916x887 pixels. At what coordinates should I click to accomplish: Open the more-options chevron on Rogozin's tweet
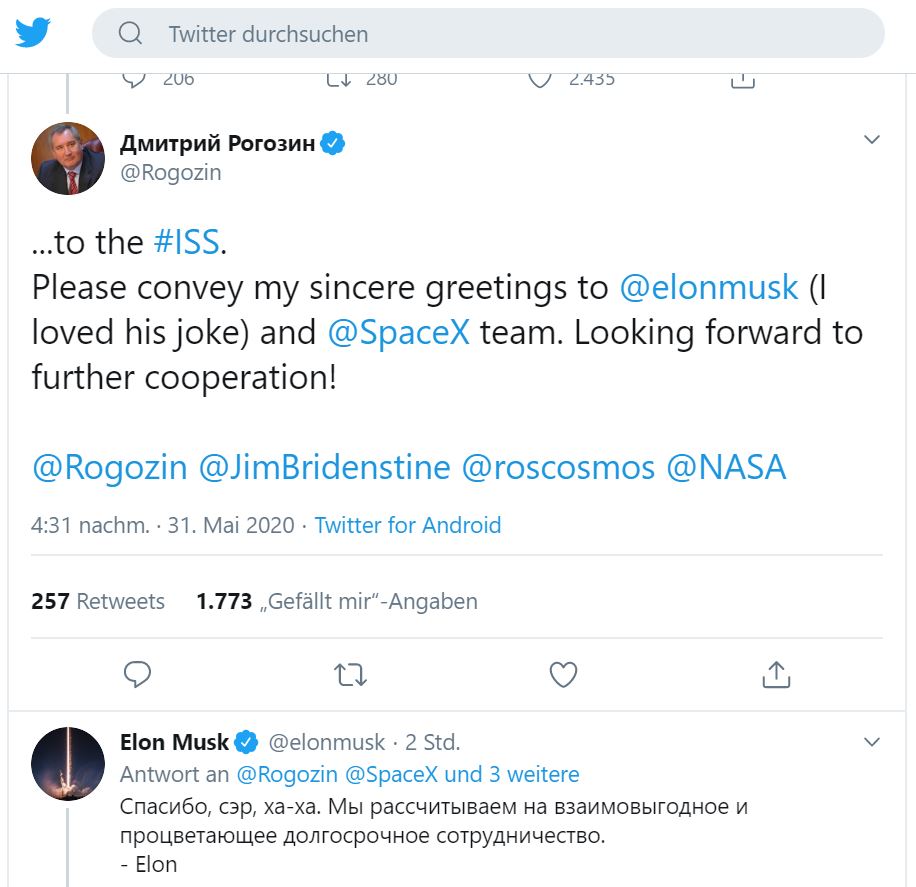pyautogui.click(x=872, y=139)
